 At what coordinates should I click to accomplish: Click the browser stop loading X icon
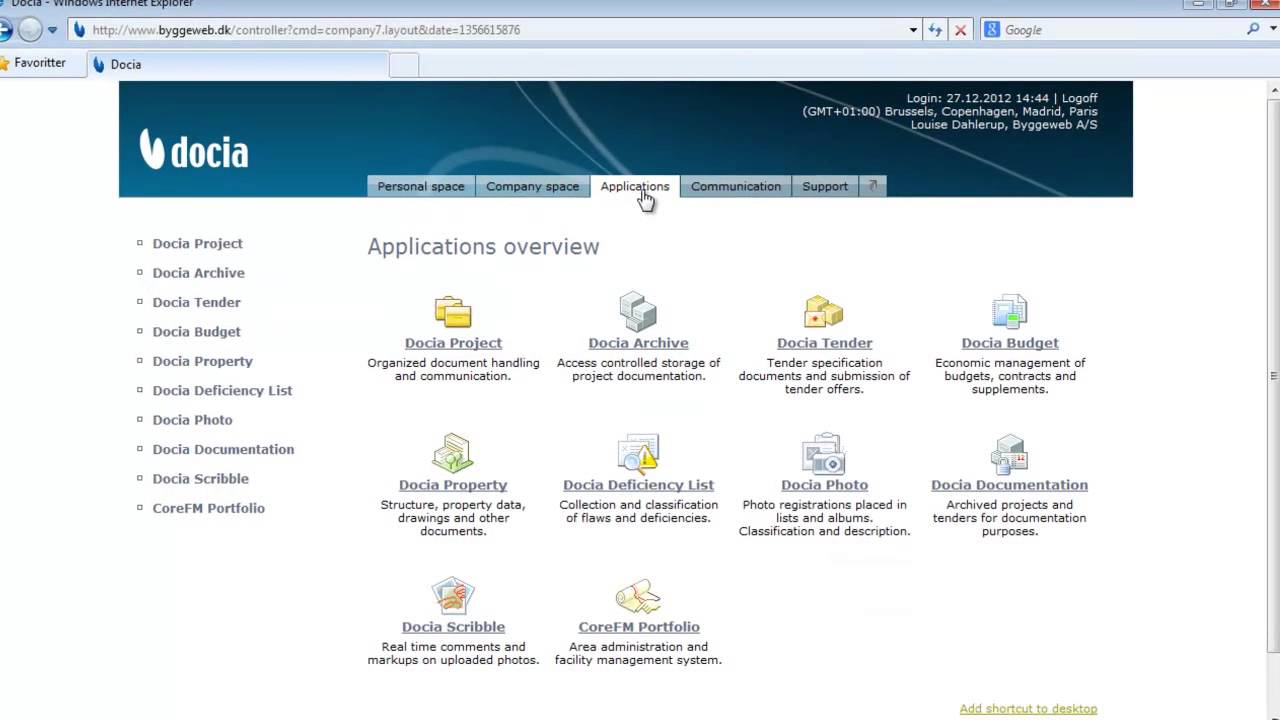click(x=960, y=30)
